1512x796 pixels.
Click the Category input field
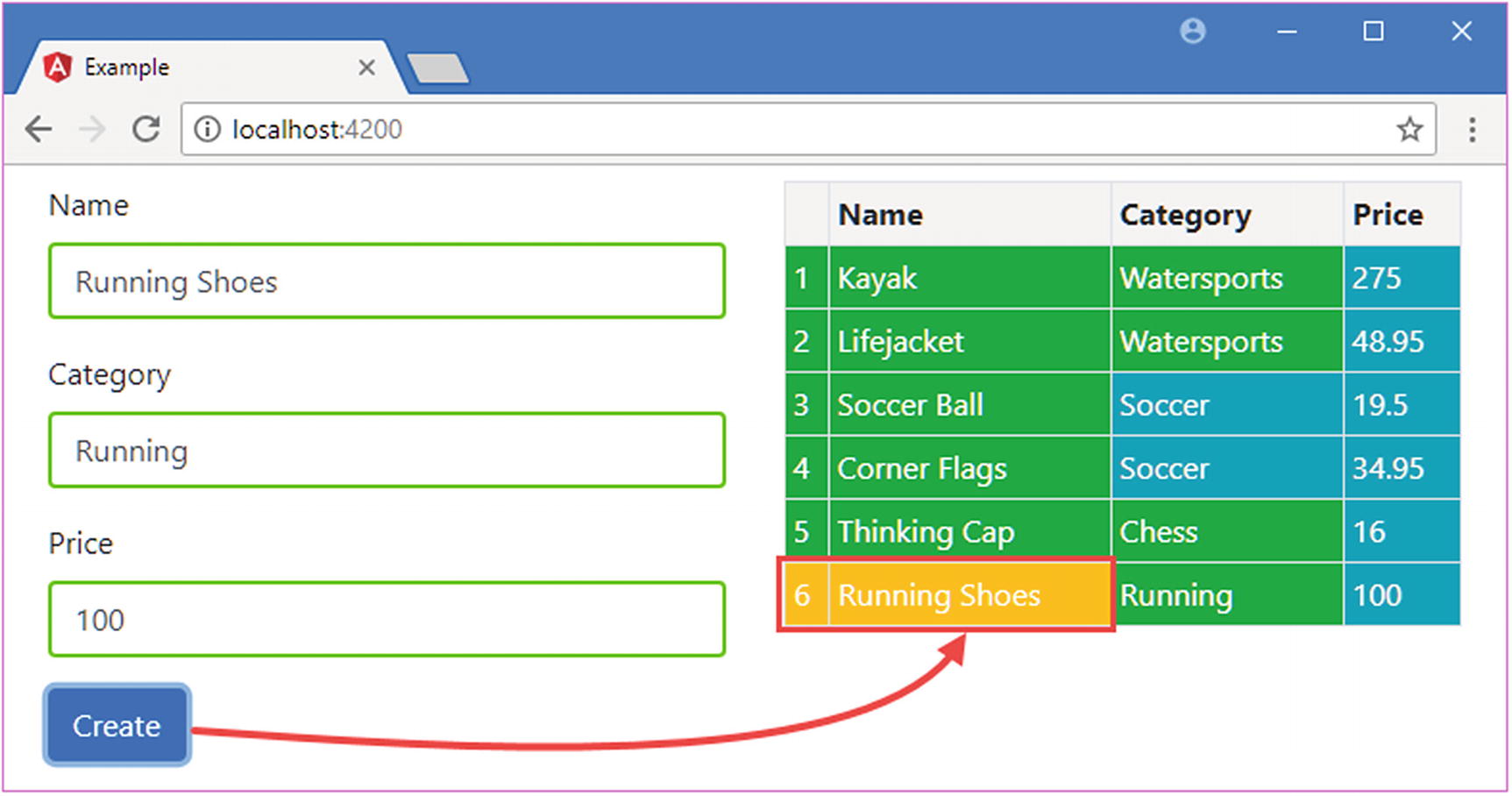pos(387,451)
